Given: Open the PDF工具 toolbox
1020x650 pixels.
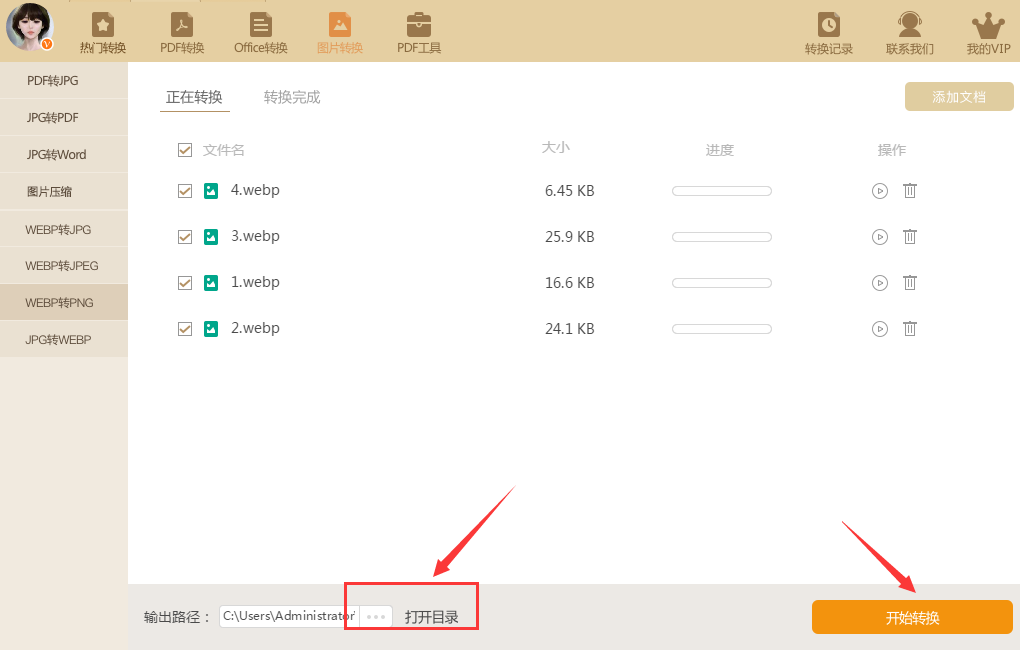Looking at the screenshot, I should [x=418, y=32].
